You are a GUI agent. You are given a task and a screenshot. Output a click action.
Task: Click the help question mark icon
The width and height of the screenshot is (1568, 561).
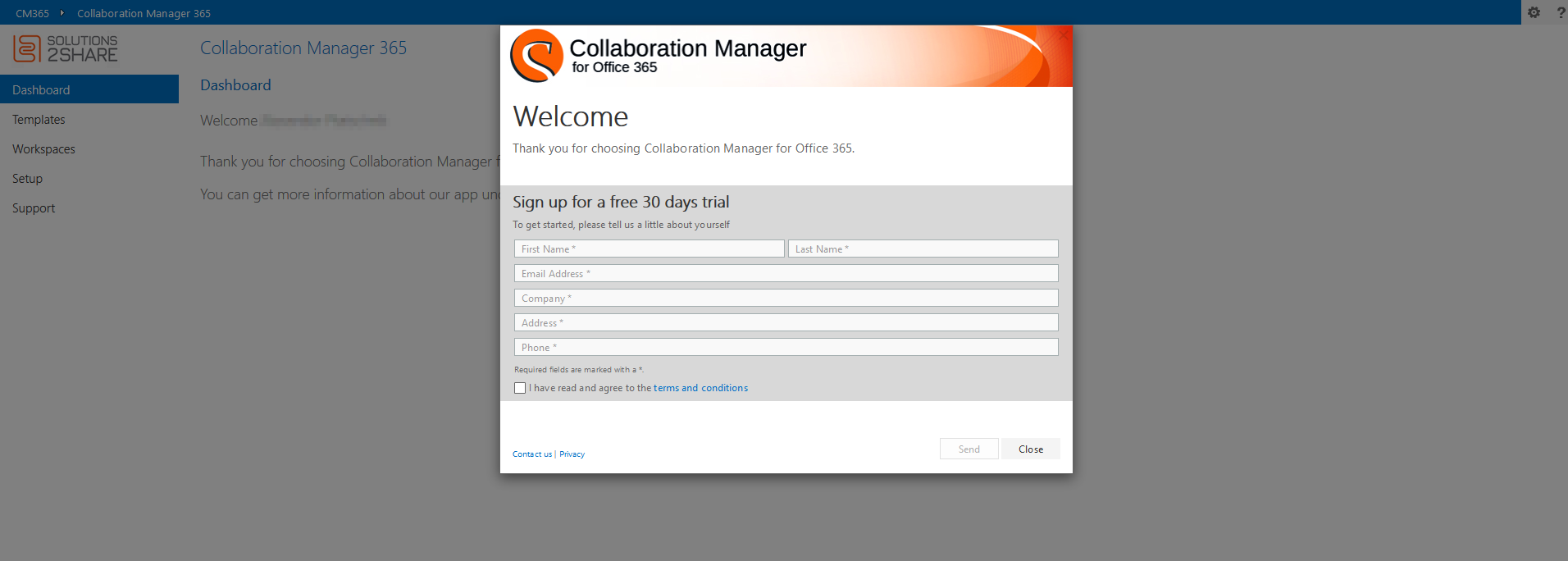tap(1561, 12)
